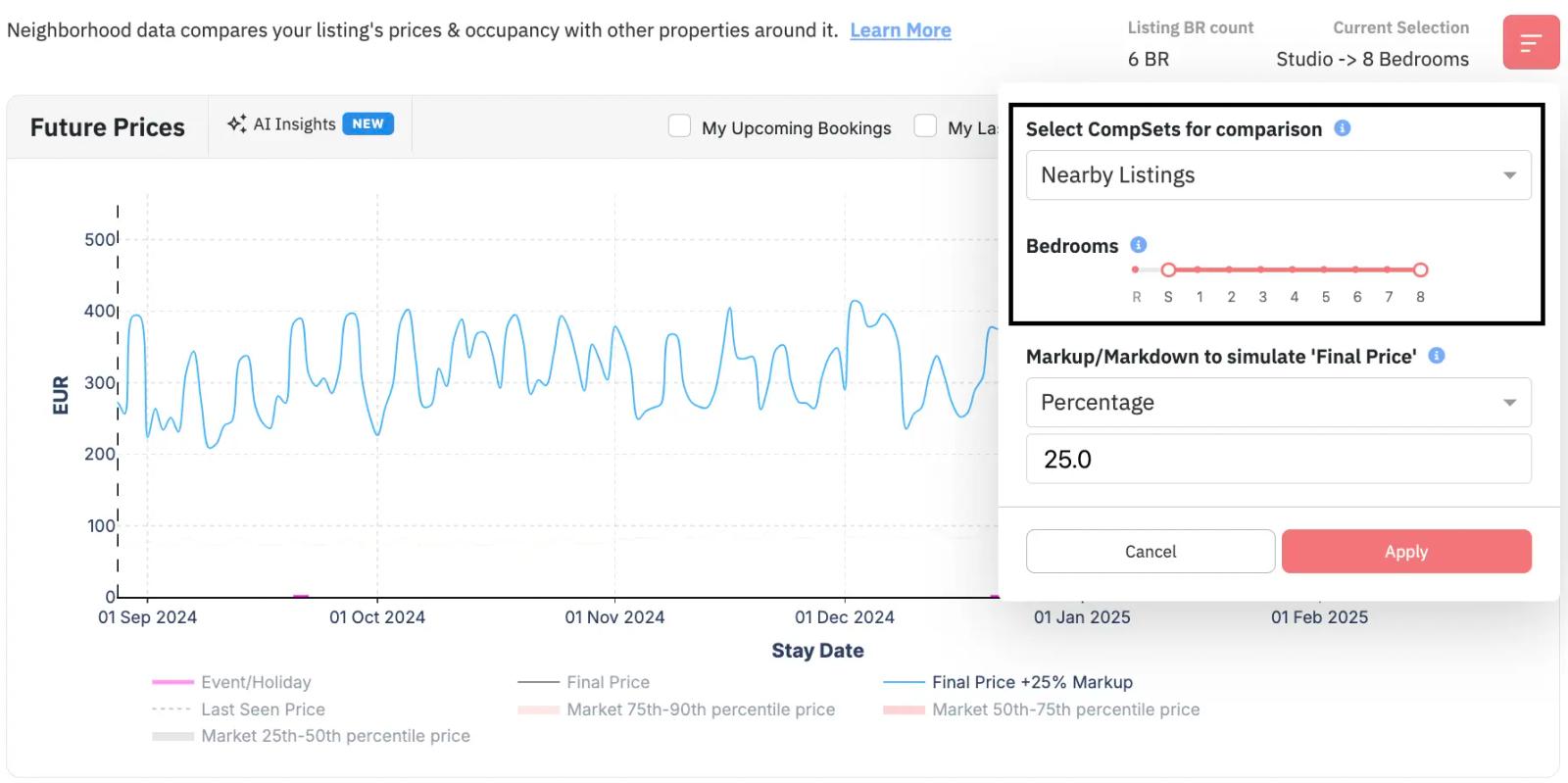Toggle Market 75th-90th percentile price legend
1568x783 pixels.
677,710
